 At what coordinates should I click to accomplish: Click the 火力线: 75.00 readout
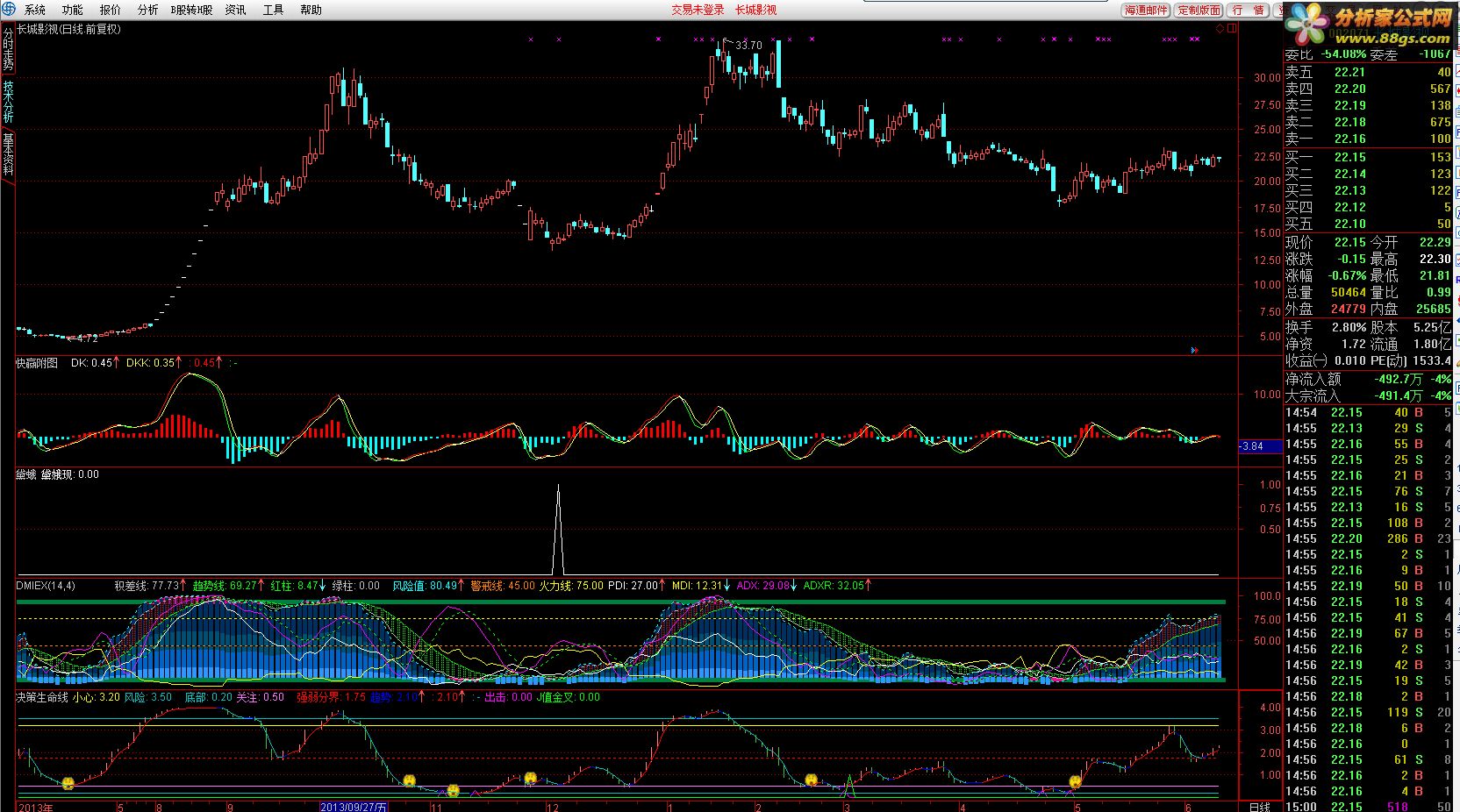point(570,586)
